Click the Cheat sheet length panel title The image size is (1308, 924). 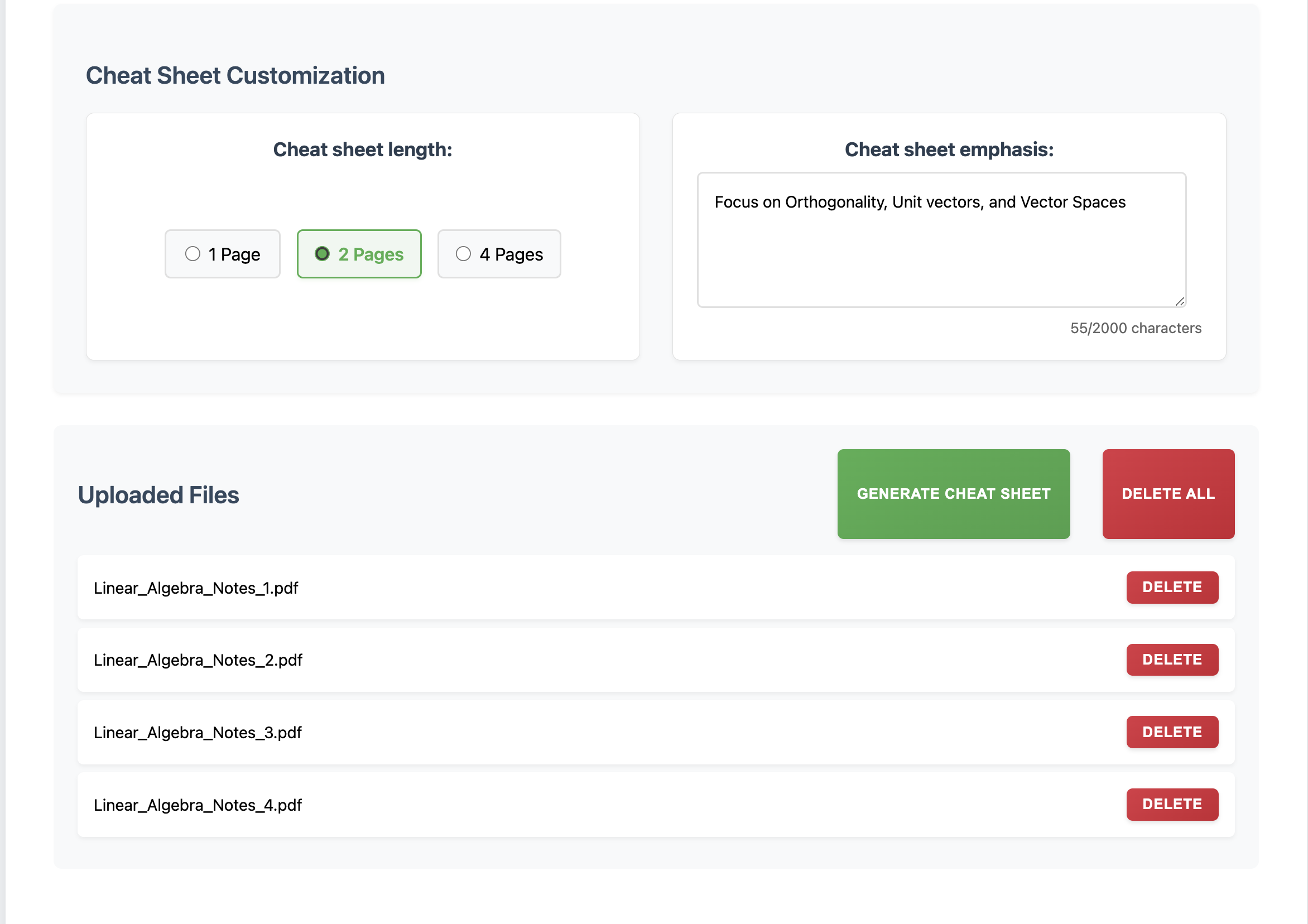click(x=362, y=149)
